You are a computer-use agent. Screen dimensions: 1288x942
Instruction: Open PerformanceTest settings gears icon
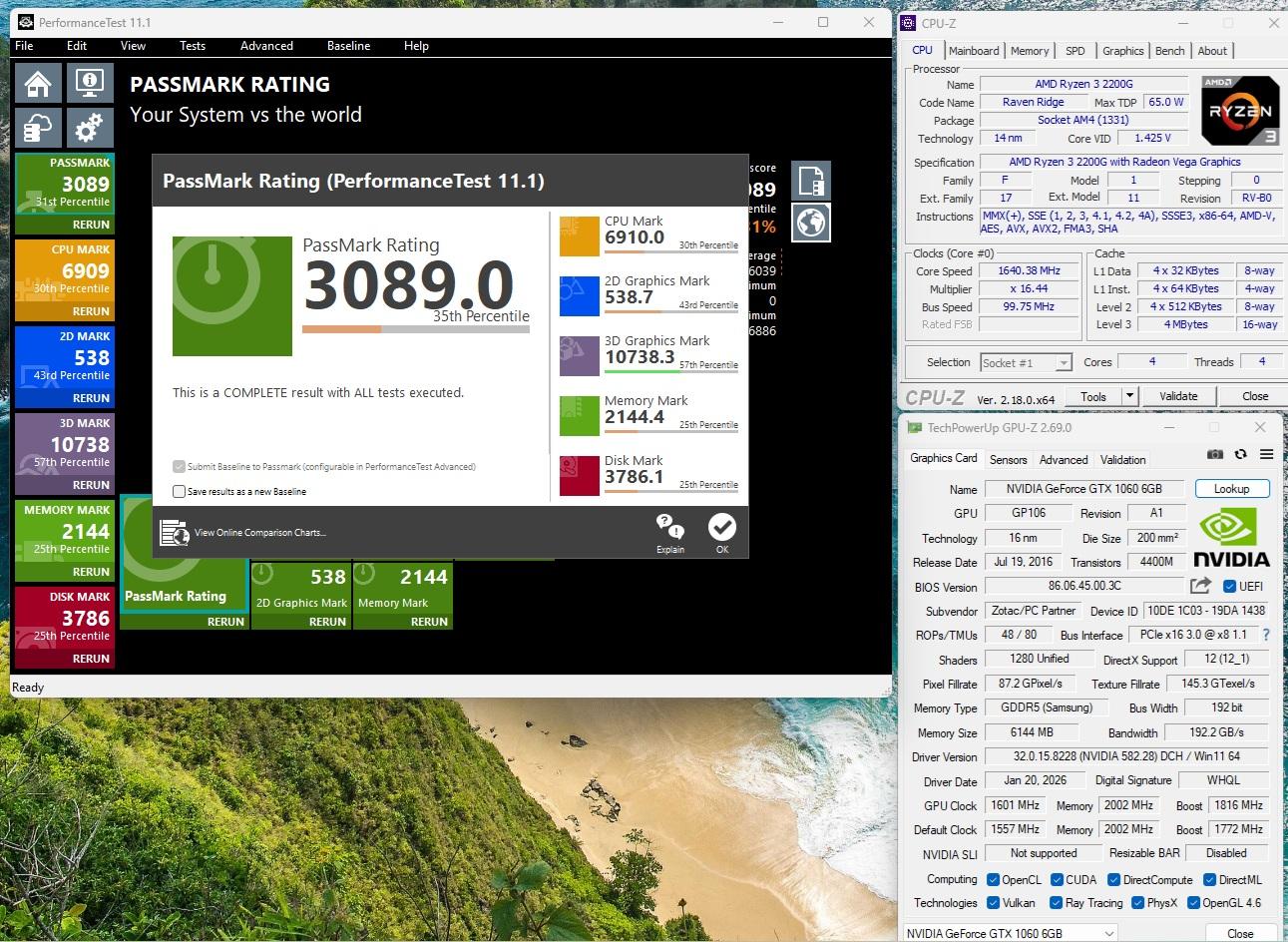tap(89, 129)
